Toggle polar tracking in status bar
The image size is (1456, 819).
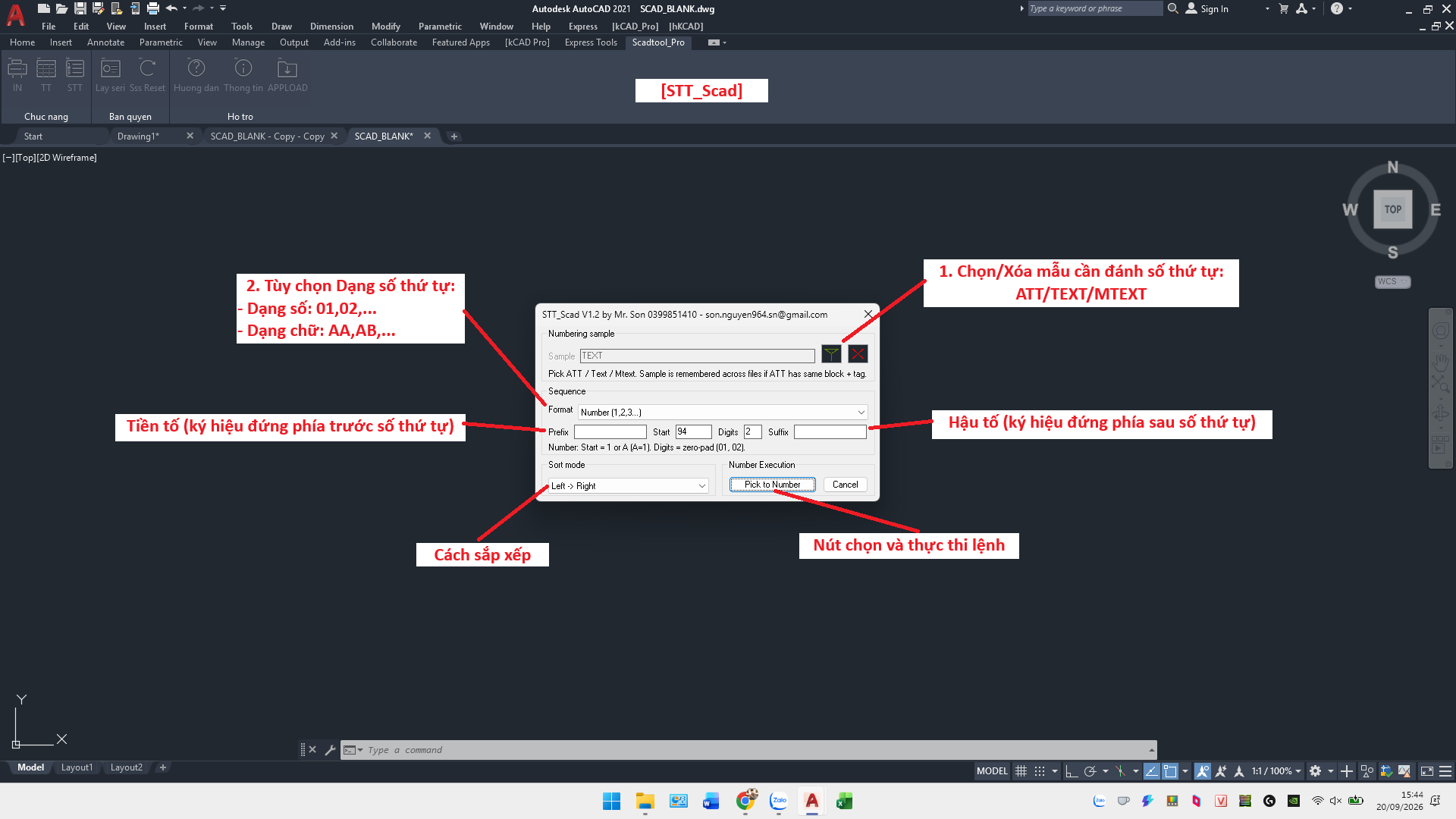click(1090, 771)
